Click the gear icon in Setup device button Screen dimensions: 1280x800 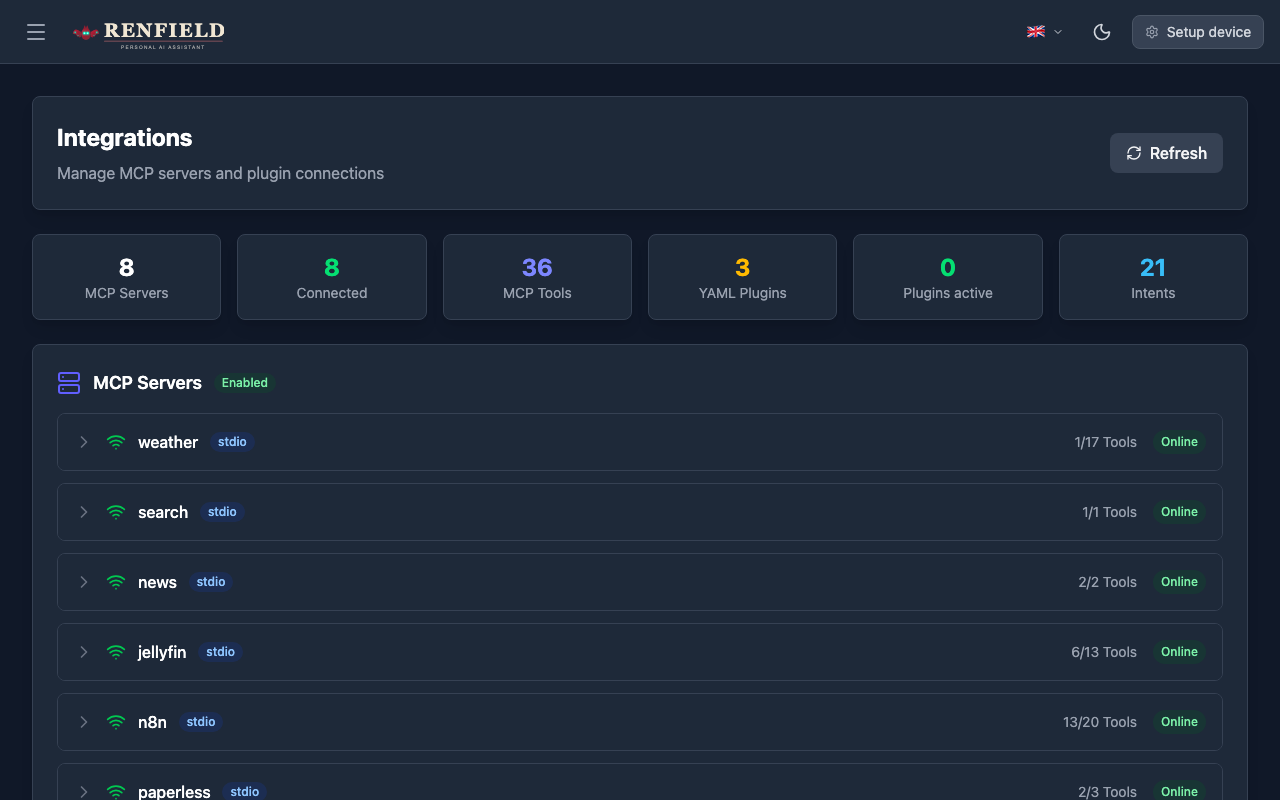tap(1151, 32)
